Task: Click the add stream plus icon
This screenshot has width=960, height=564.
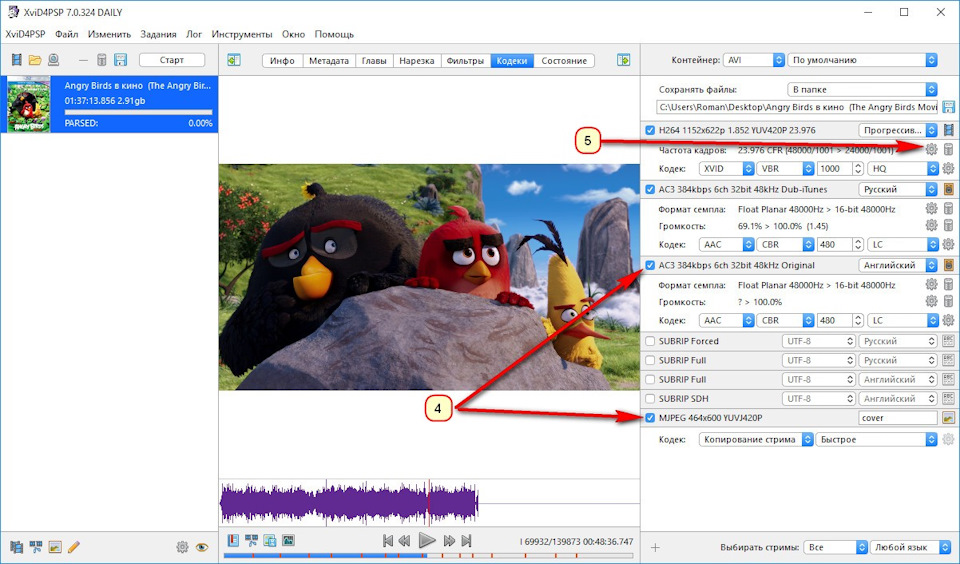Action: click(x=655, y=547)
